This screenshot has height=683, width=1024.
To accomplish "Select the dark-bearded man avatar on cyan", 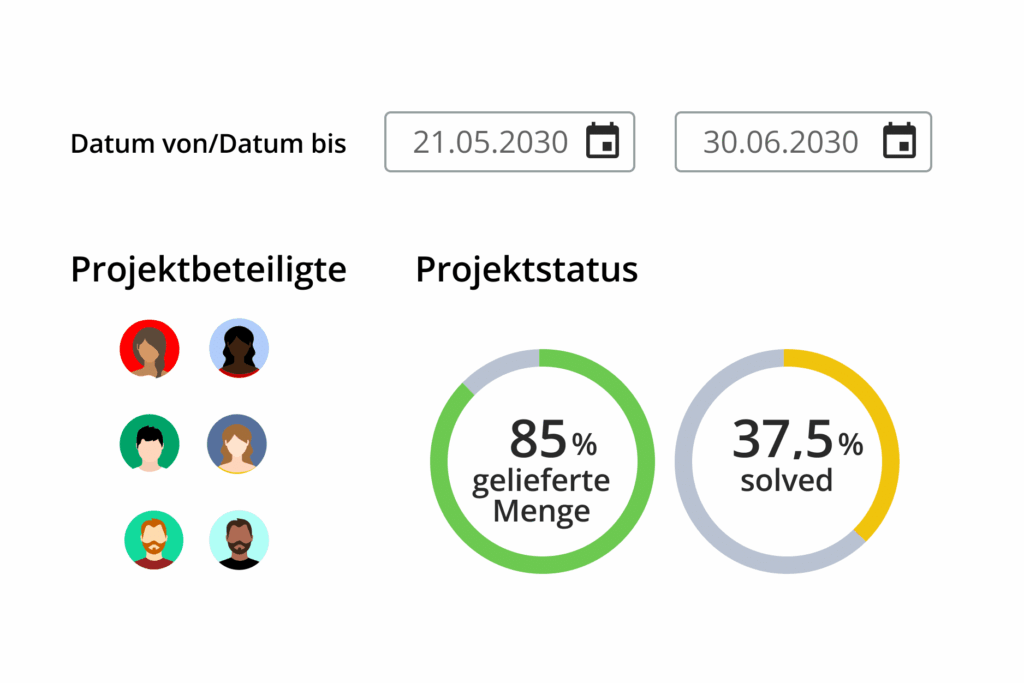I will coord(239,540).
